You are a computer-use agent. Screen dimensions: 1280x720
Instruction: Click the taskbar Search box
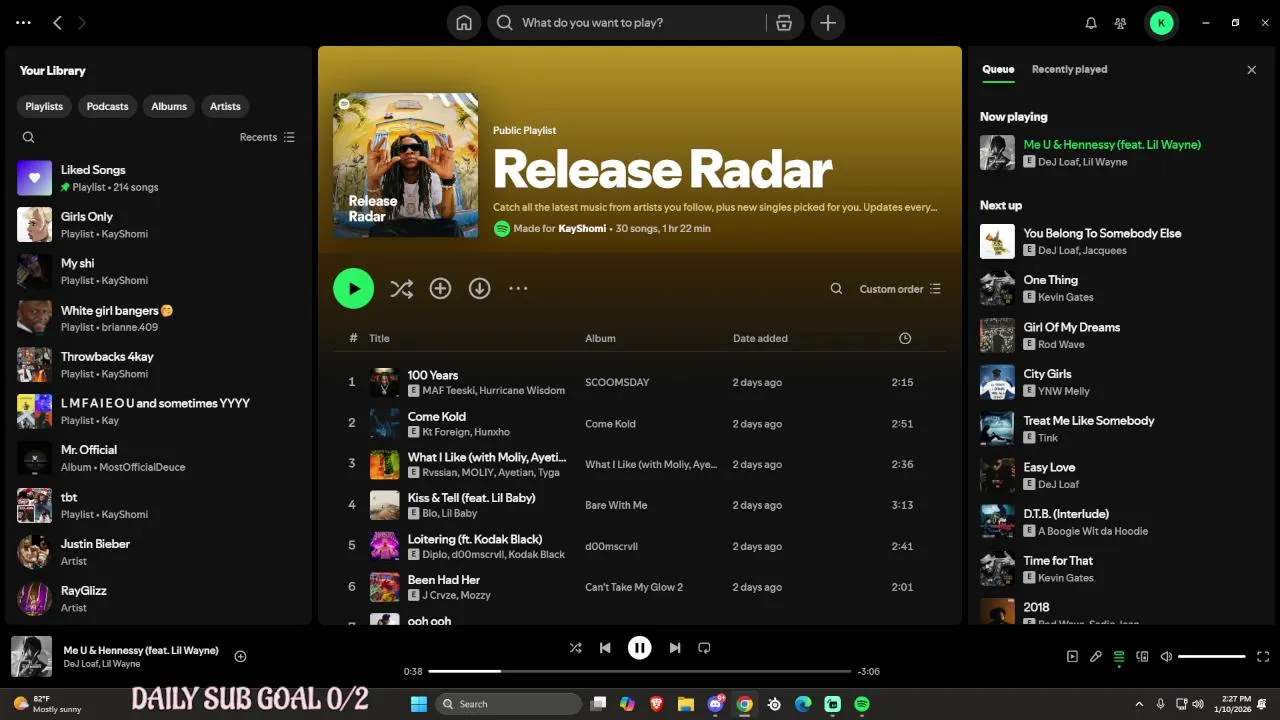(x=507, y=704)
